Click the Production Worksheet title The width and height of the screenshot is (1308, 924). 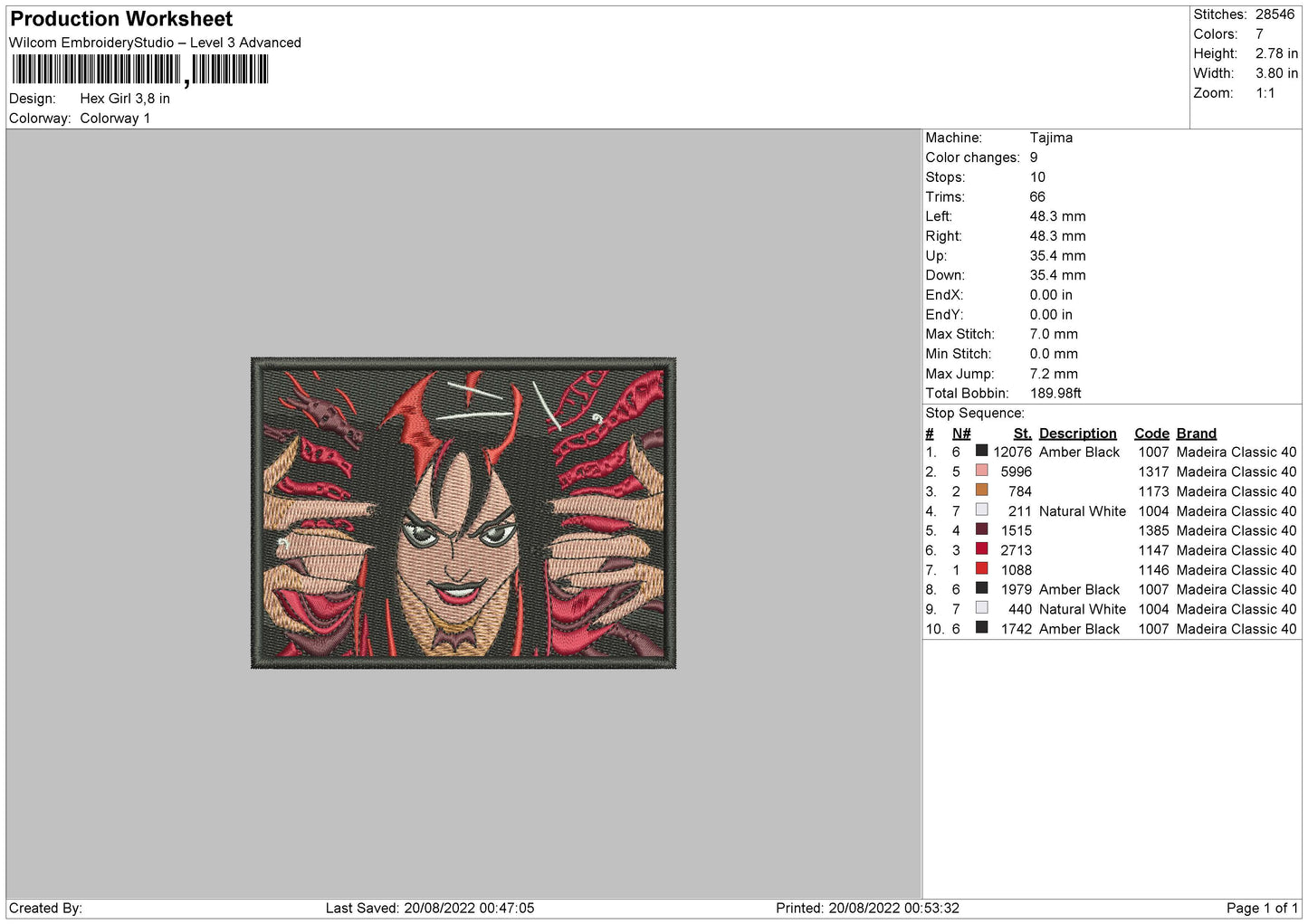[121, 19]
